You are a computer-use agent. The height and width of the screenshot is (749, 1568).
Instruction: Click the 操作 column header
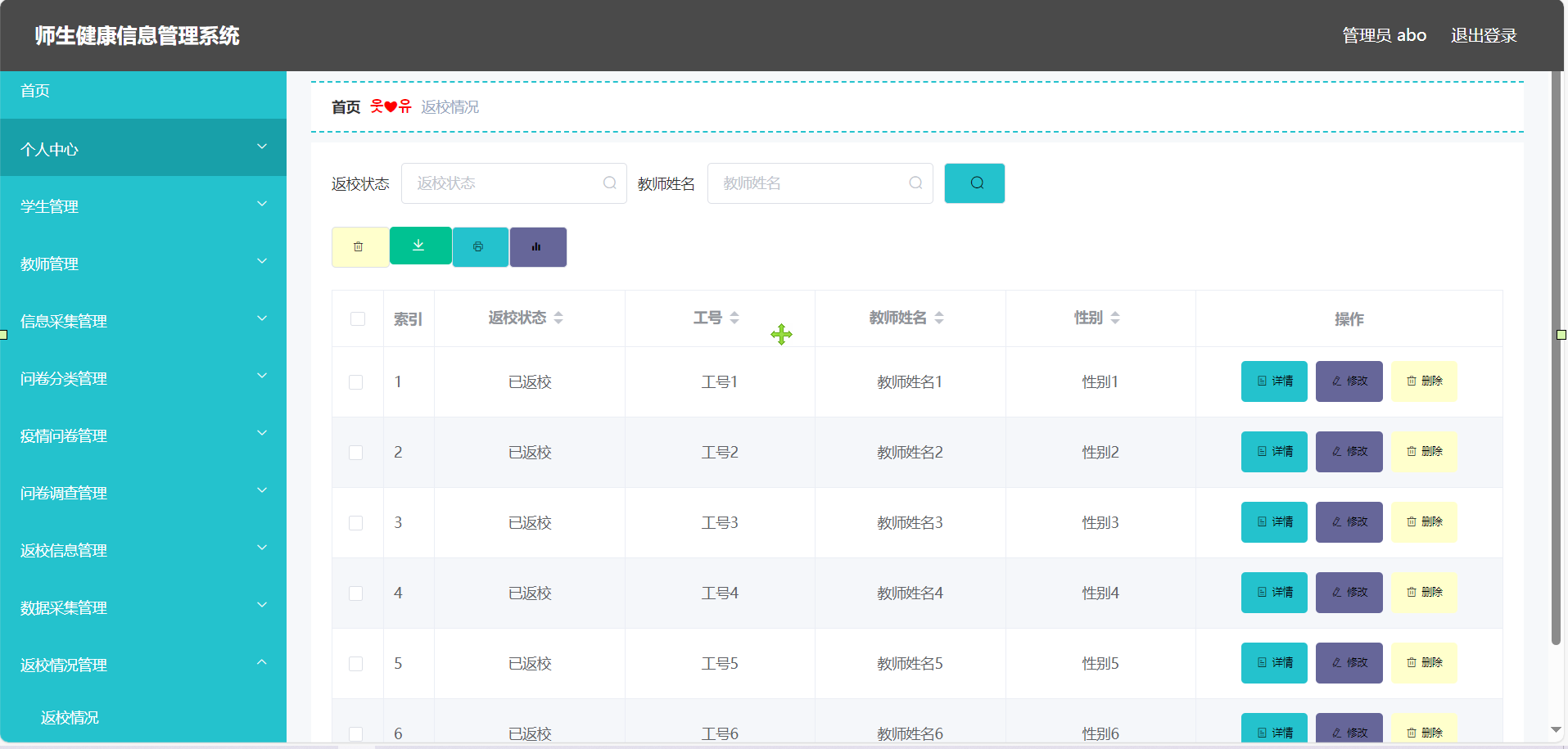click(1349, 318)
